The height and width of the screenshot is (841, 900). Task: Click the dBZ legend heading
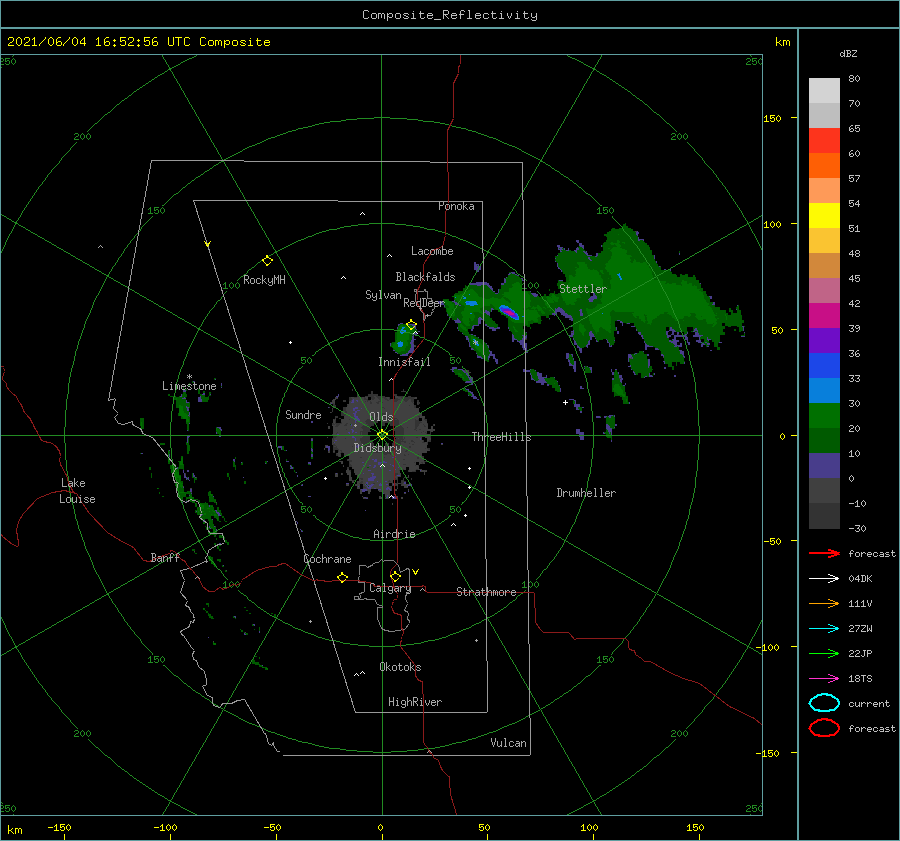[x=848, y=53]
